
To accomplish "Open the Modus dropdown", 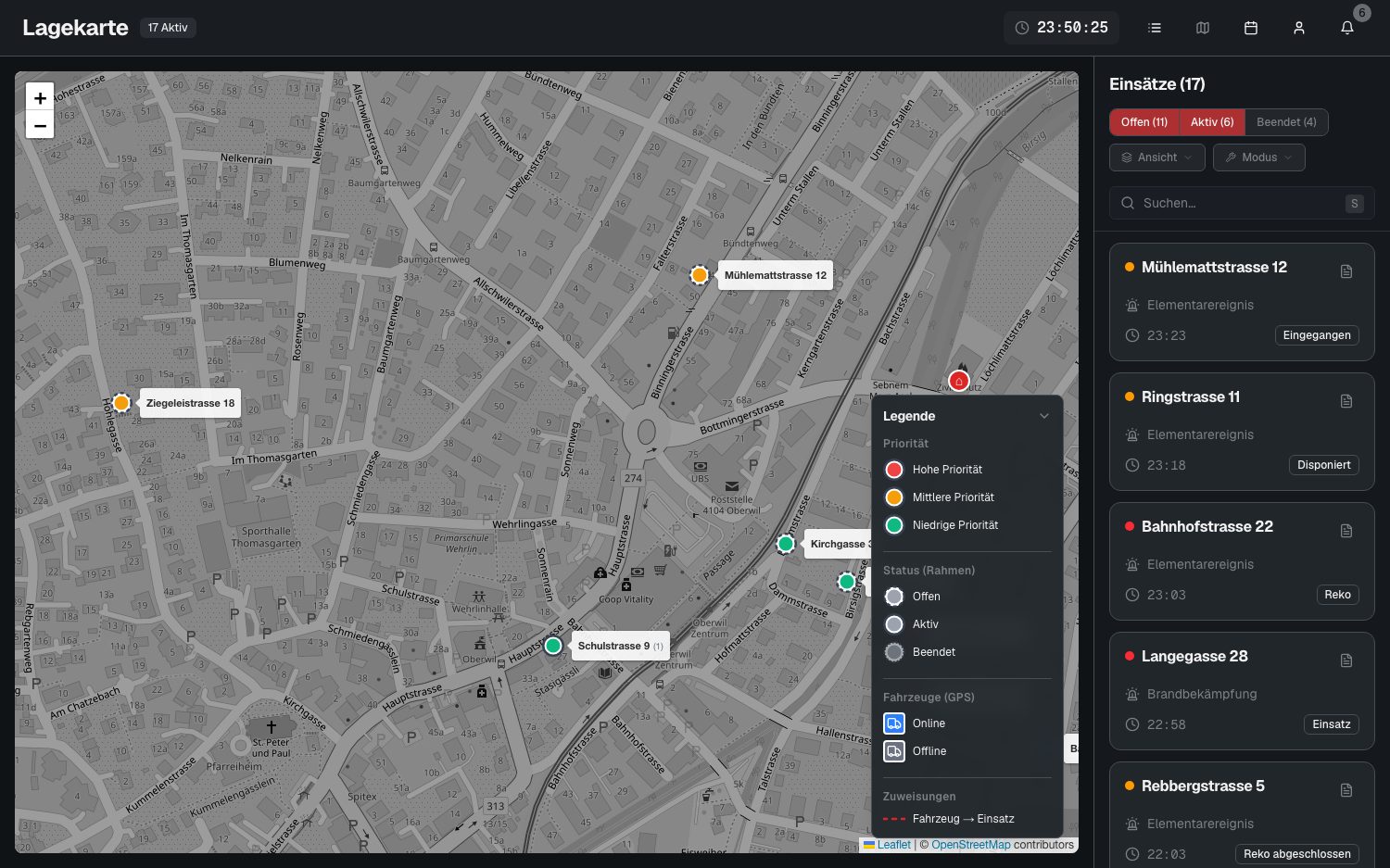I will click(1259, 157).
